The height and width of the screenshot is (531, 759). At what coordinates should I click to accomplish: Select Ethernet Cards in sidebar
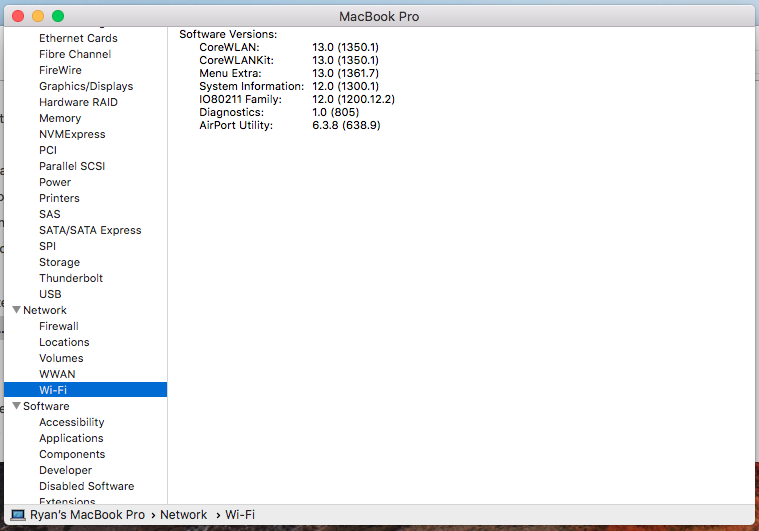point(78,38)
